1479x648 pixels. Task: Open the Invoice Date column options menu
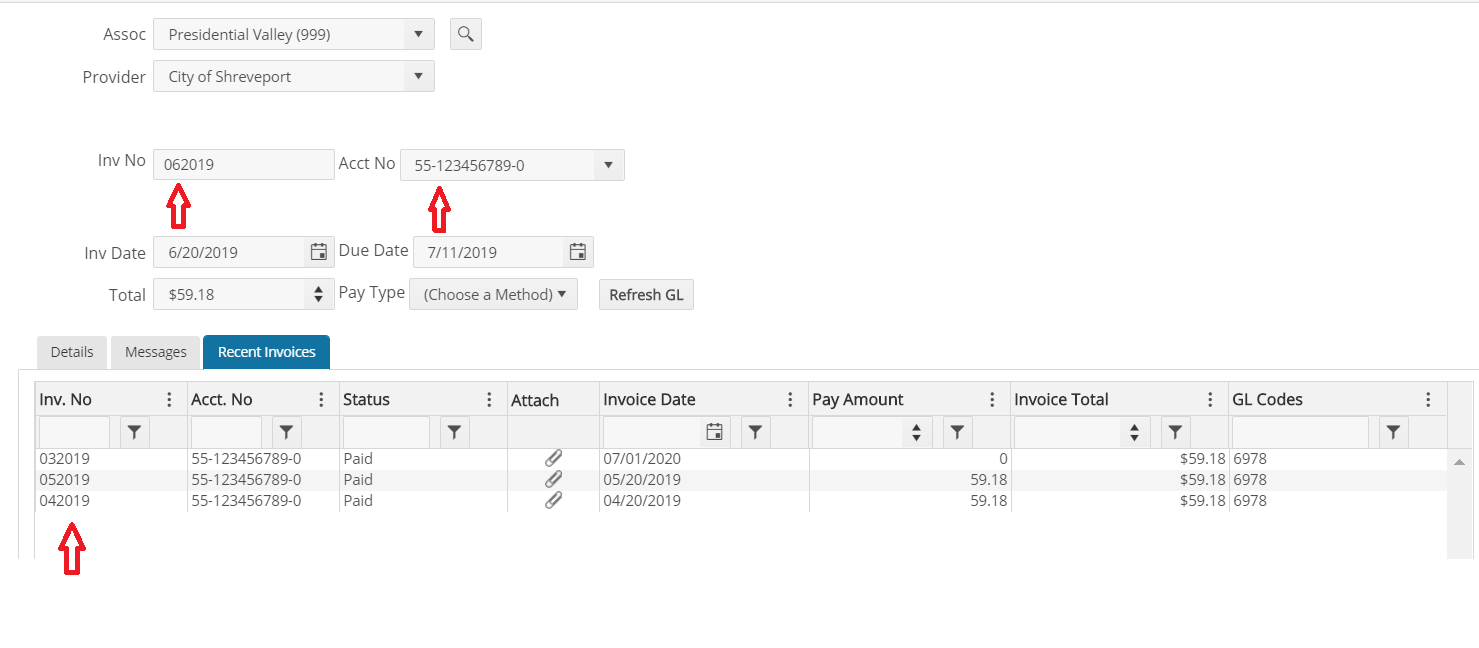[x=790, y=399]
